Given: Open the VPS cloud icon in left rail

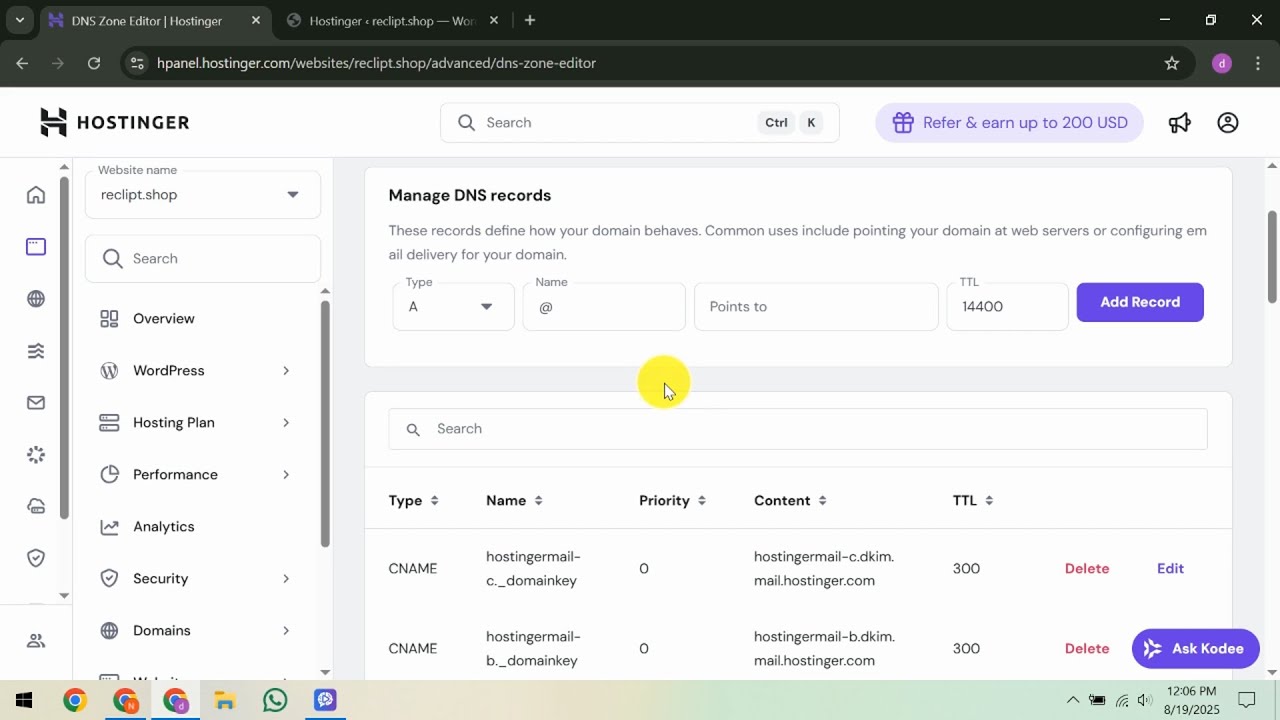Looking at the screenshot, I should [36, 506].
